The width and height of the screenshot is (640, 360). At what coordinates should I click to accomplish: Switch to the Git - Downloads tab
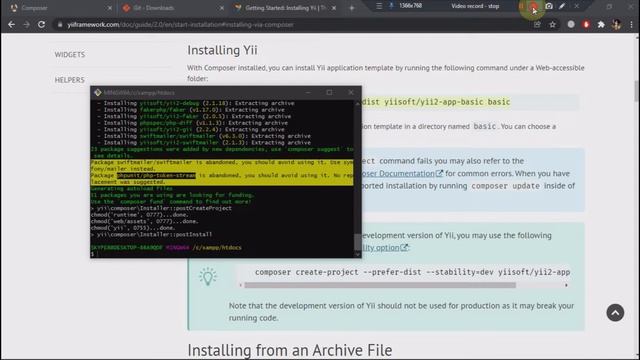coord(173,8)
